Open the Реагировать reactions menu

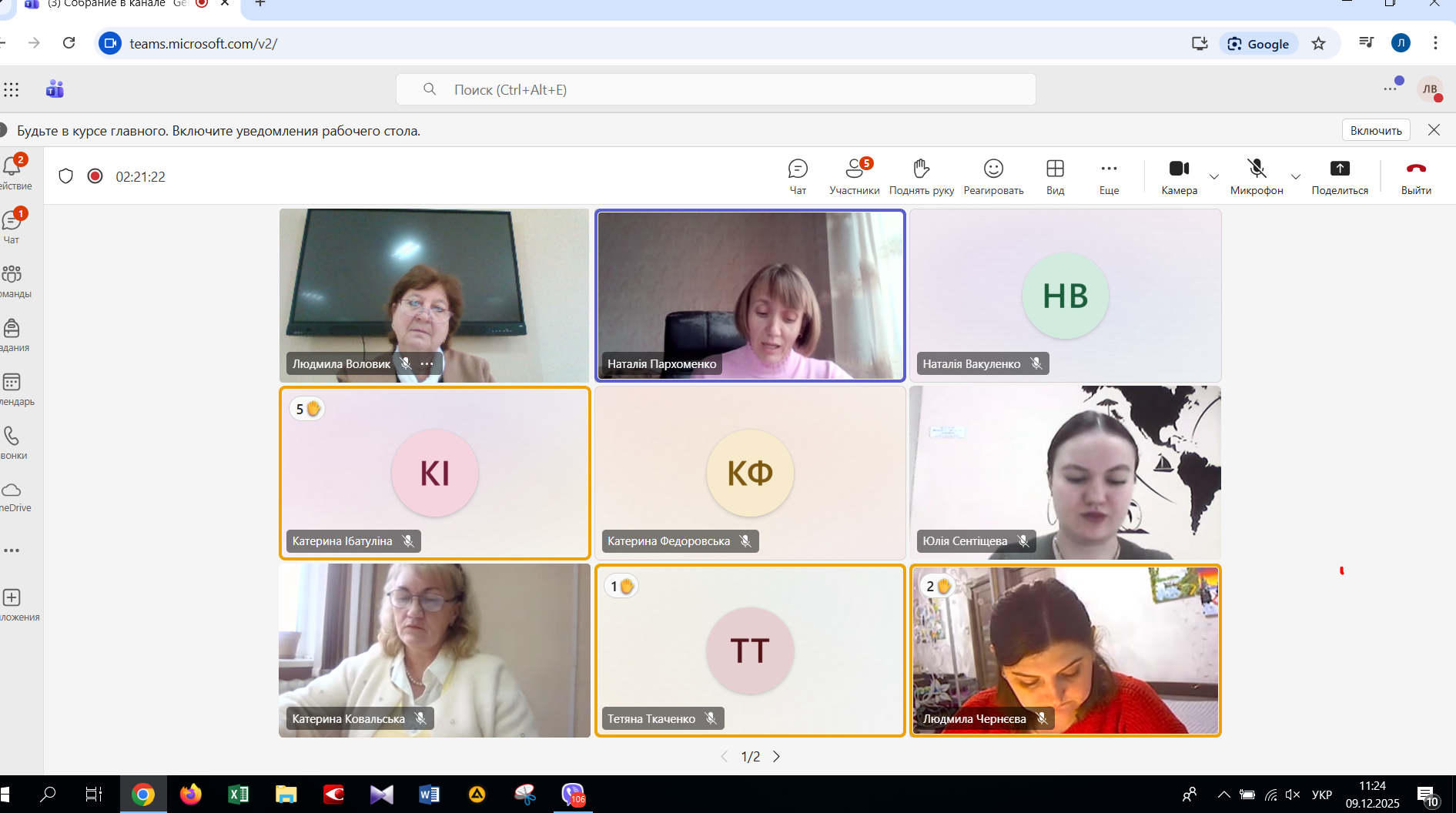[x=993, y=176]
